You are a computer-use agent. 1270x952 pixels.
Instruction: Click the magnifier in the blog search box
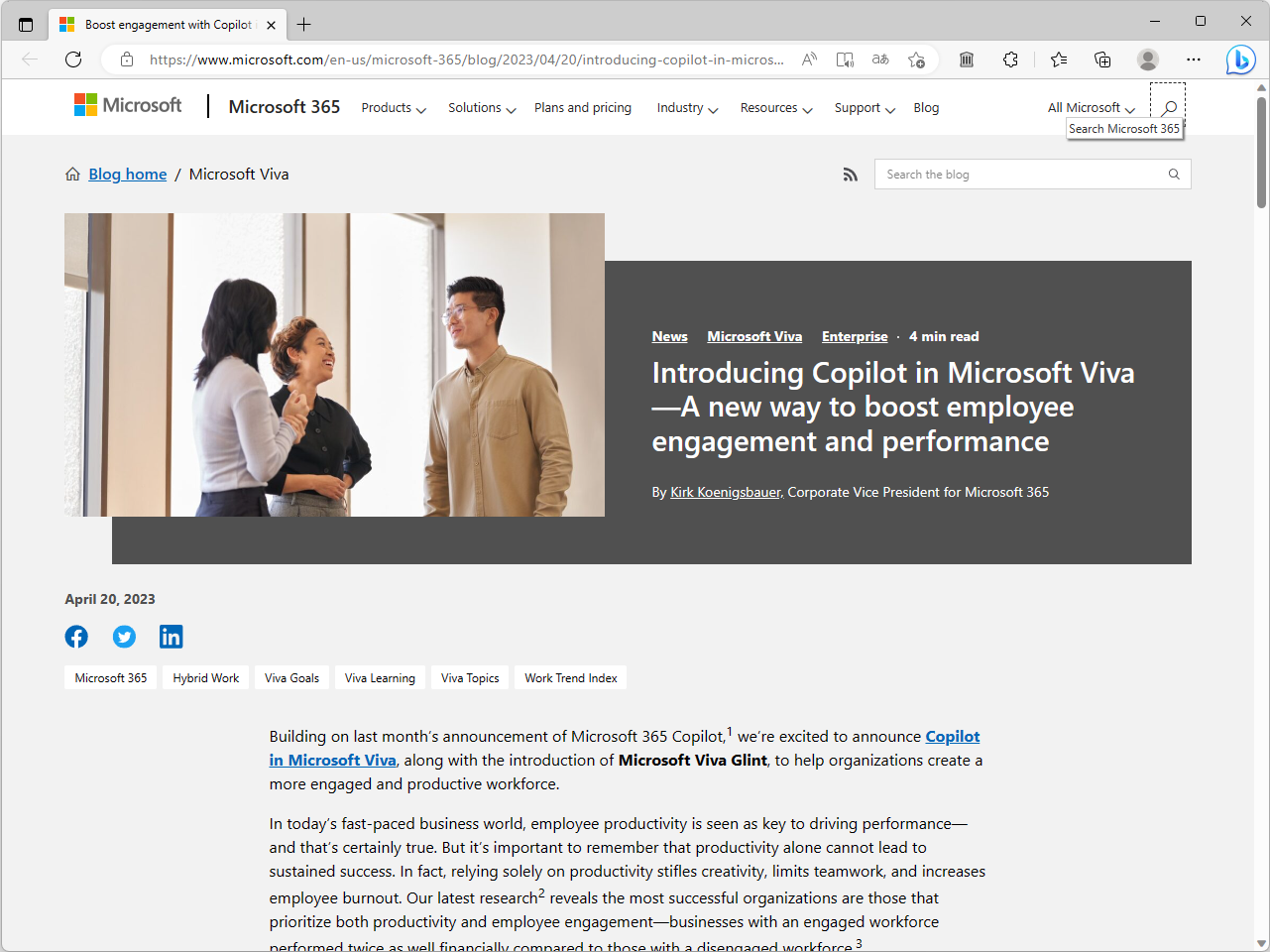coord(1174,174)
